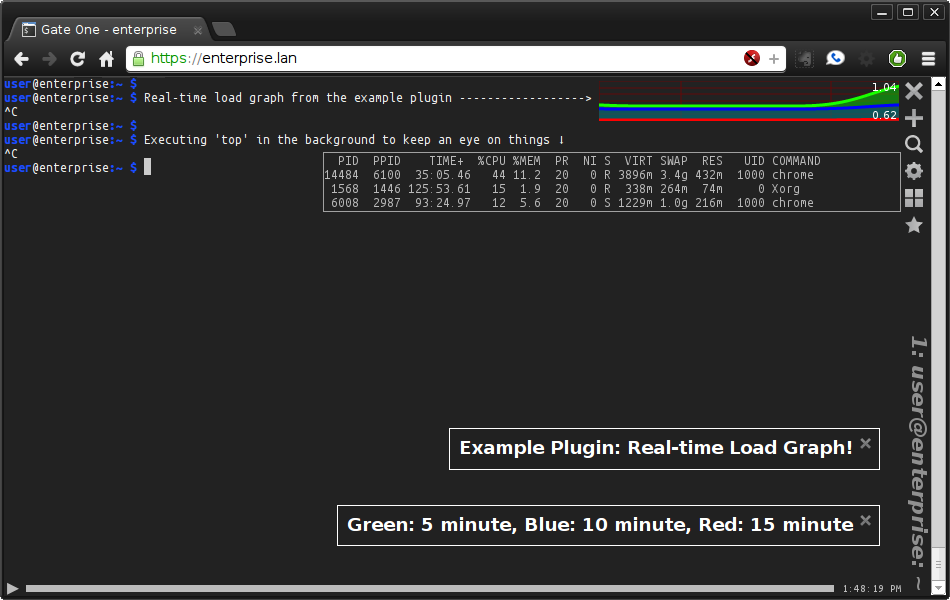Click the 1:48:19 PM clock text

pos(872,588)
